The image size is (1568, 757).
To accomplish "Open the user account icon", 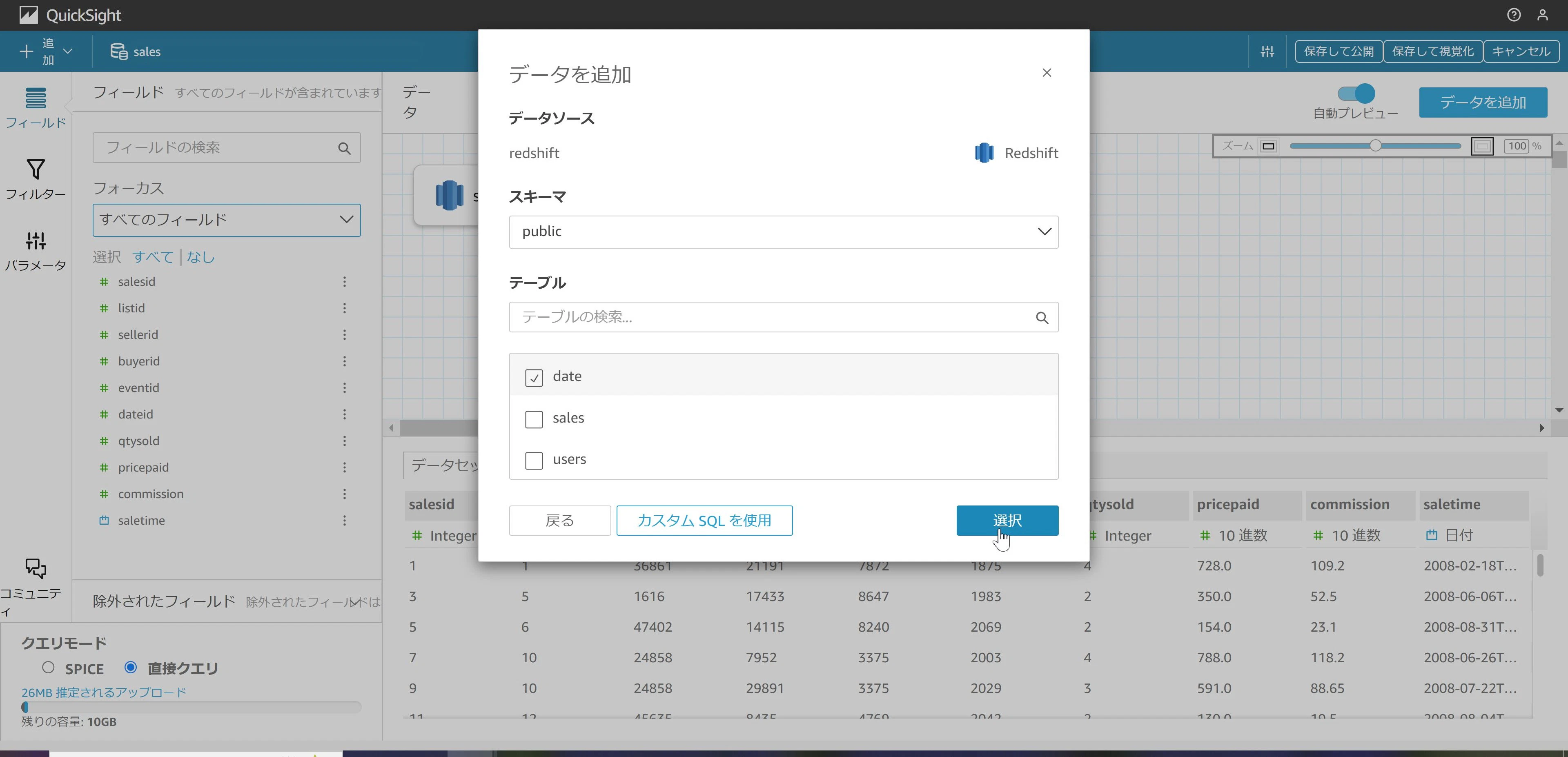I will (1542, 15).
